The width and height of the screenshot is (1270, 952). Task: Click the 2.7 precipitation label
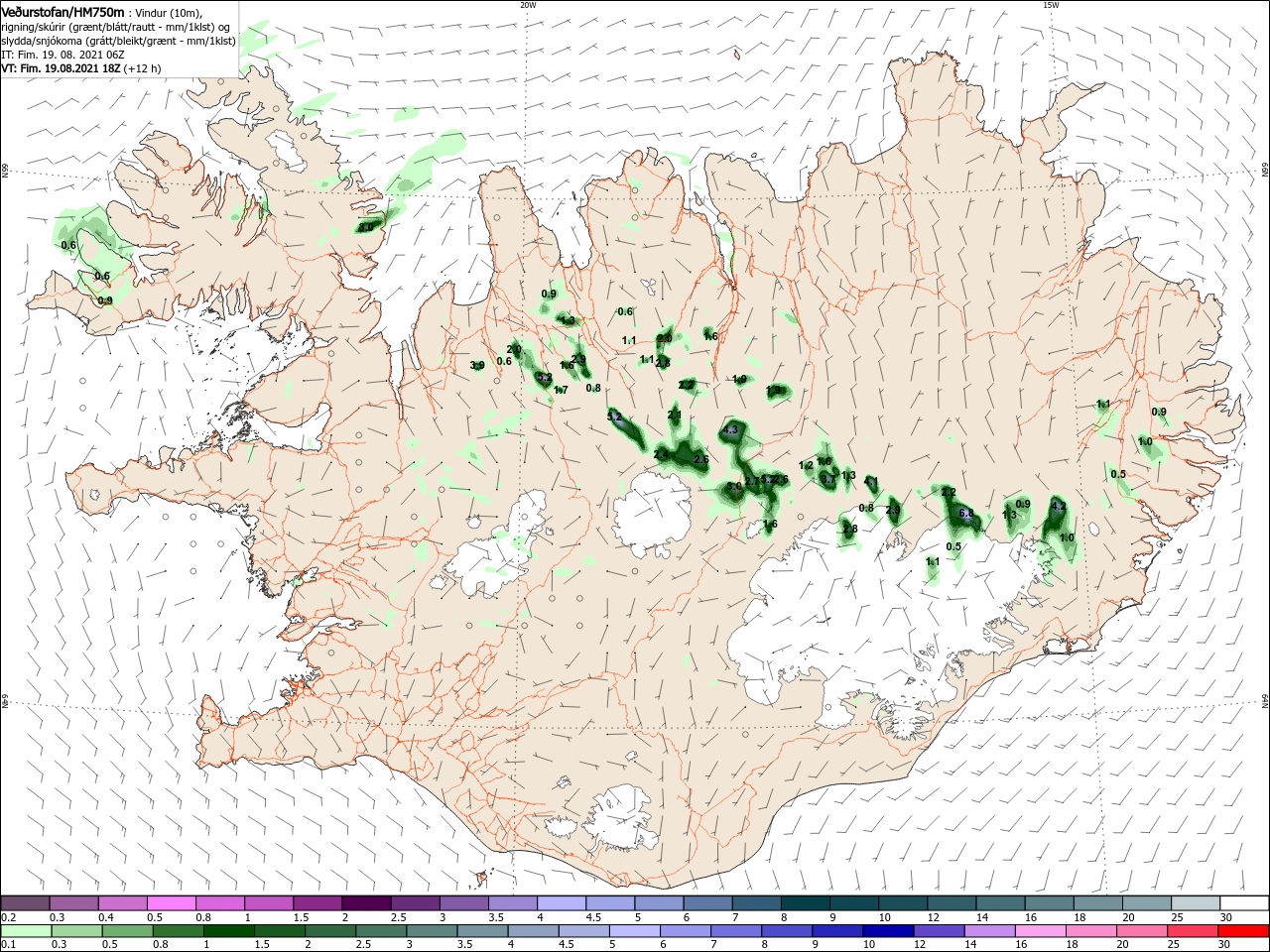(x=752, y=481)
